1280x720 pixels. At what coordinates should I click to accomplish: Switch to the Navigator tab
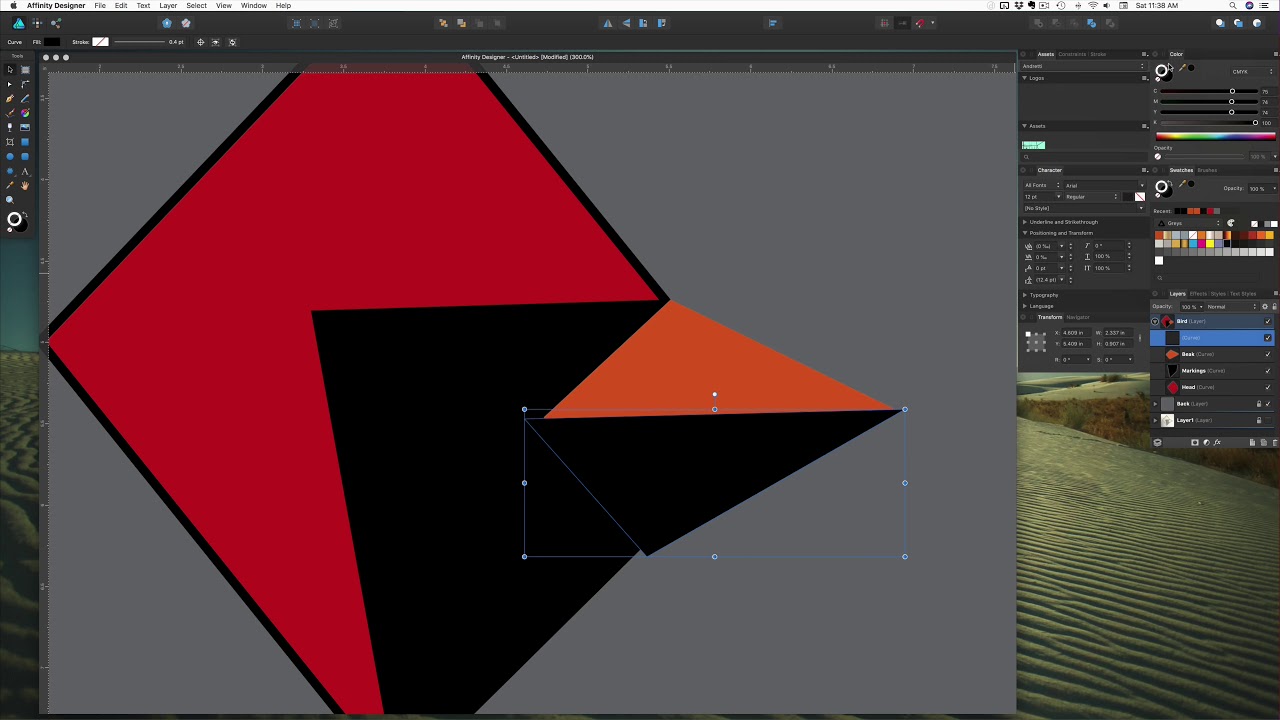pyautogui.click(x=1078, y=317)
